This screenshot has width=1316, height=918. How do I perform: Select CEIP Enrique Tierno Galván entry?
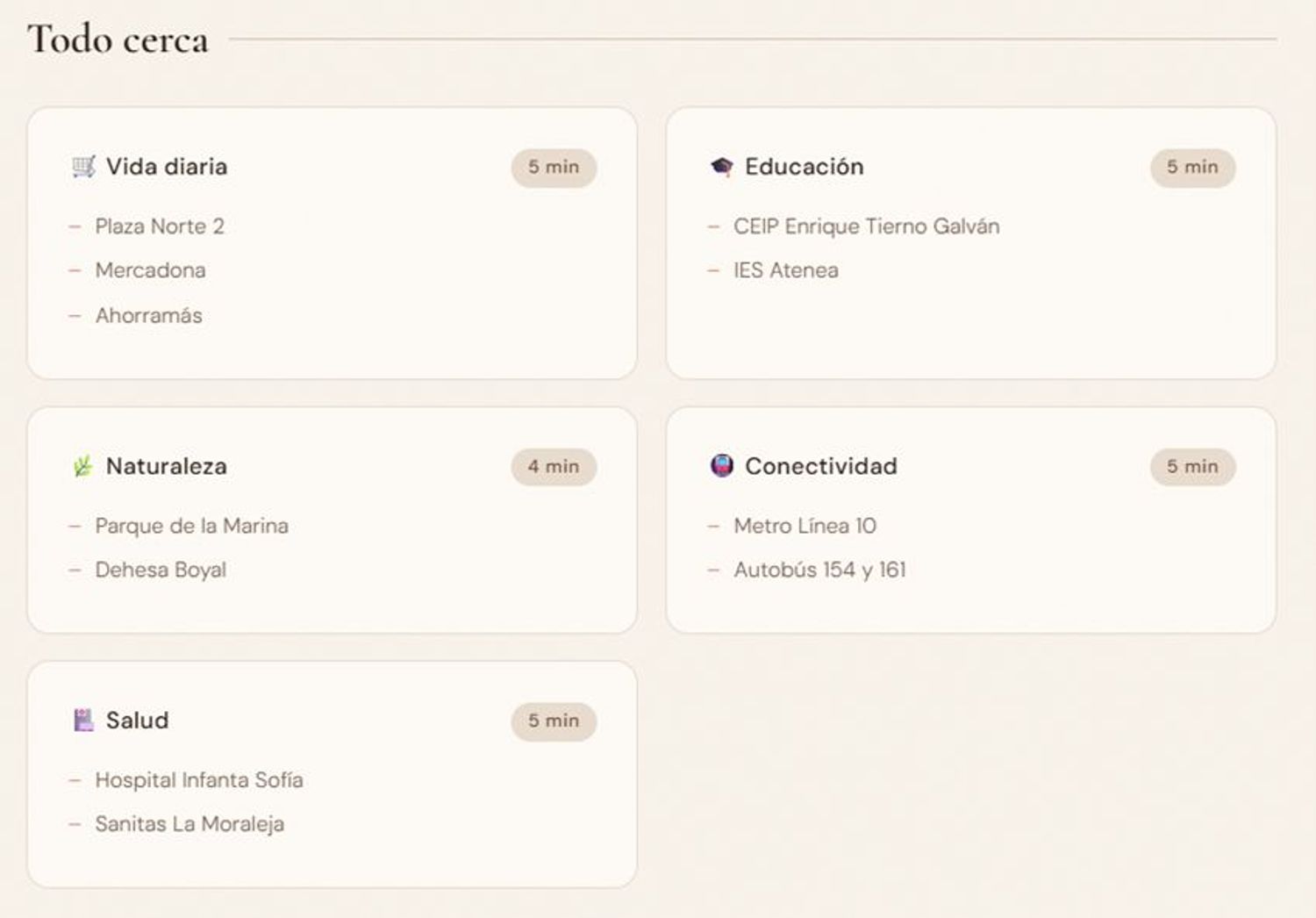(x=866, y=226)
